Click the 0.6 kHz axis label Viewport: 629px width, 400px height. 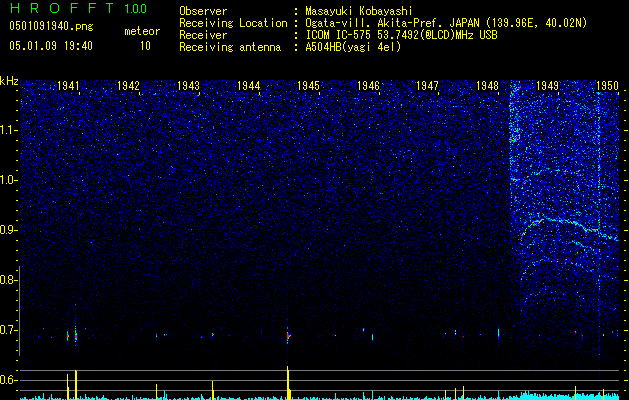coord(9,380)
